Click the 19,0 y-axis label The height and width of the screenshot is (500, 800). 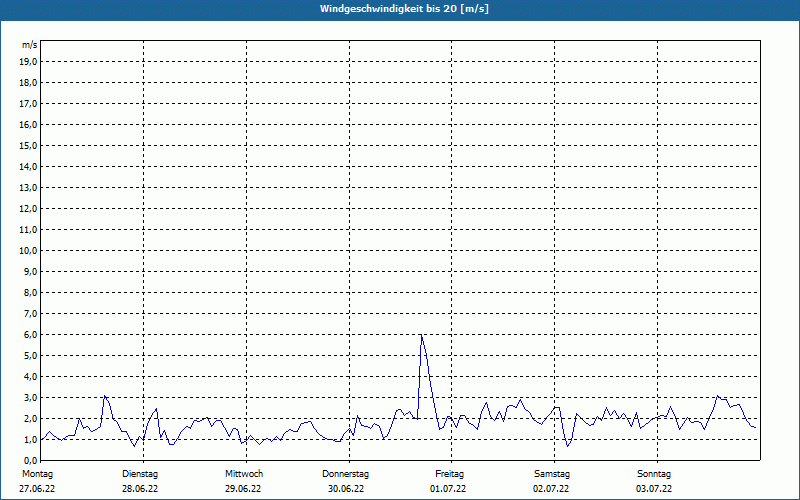pyautogui.click(x=28, y=62)
